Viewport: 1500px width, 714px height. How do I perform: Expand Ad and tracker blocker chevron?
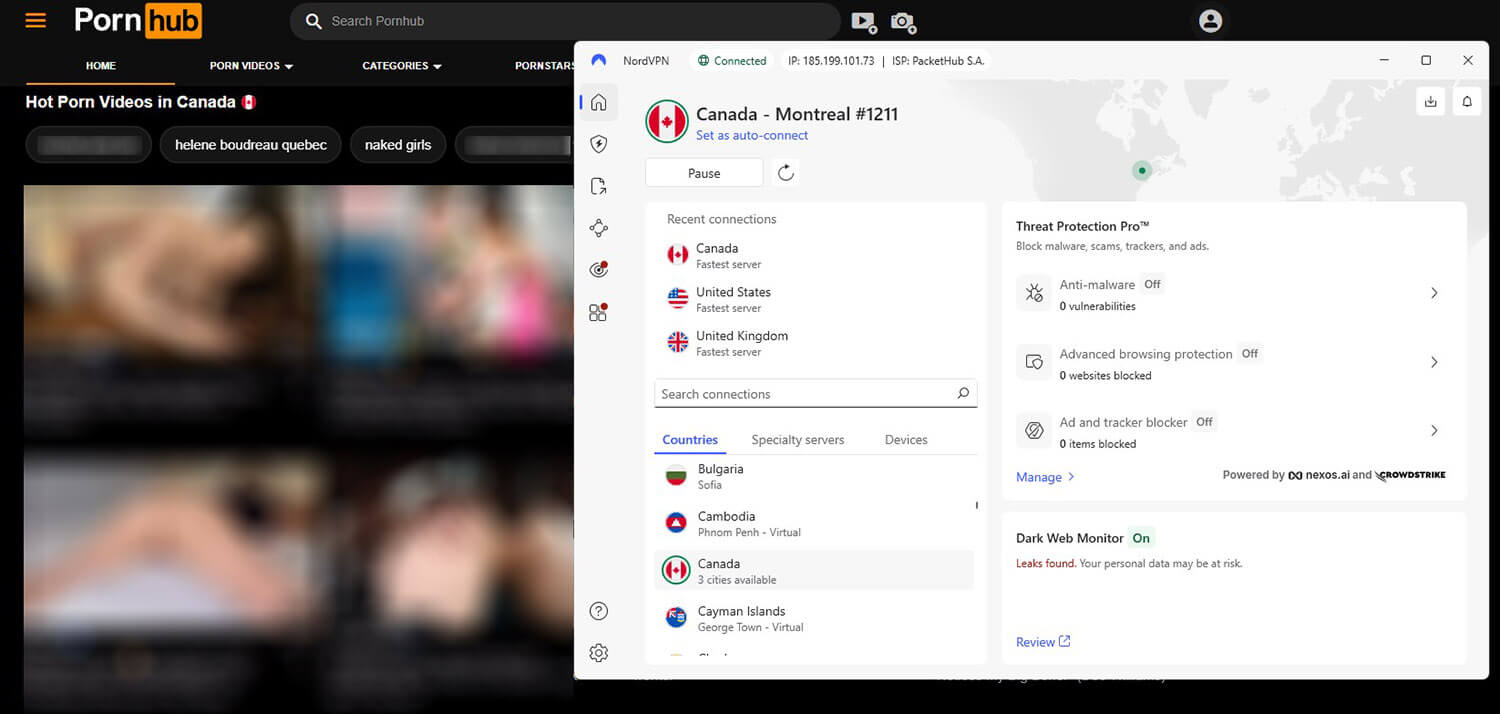click(1433, 431)
